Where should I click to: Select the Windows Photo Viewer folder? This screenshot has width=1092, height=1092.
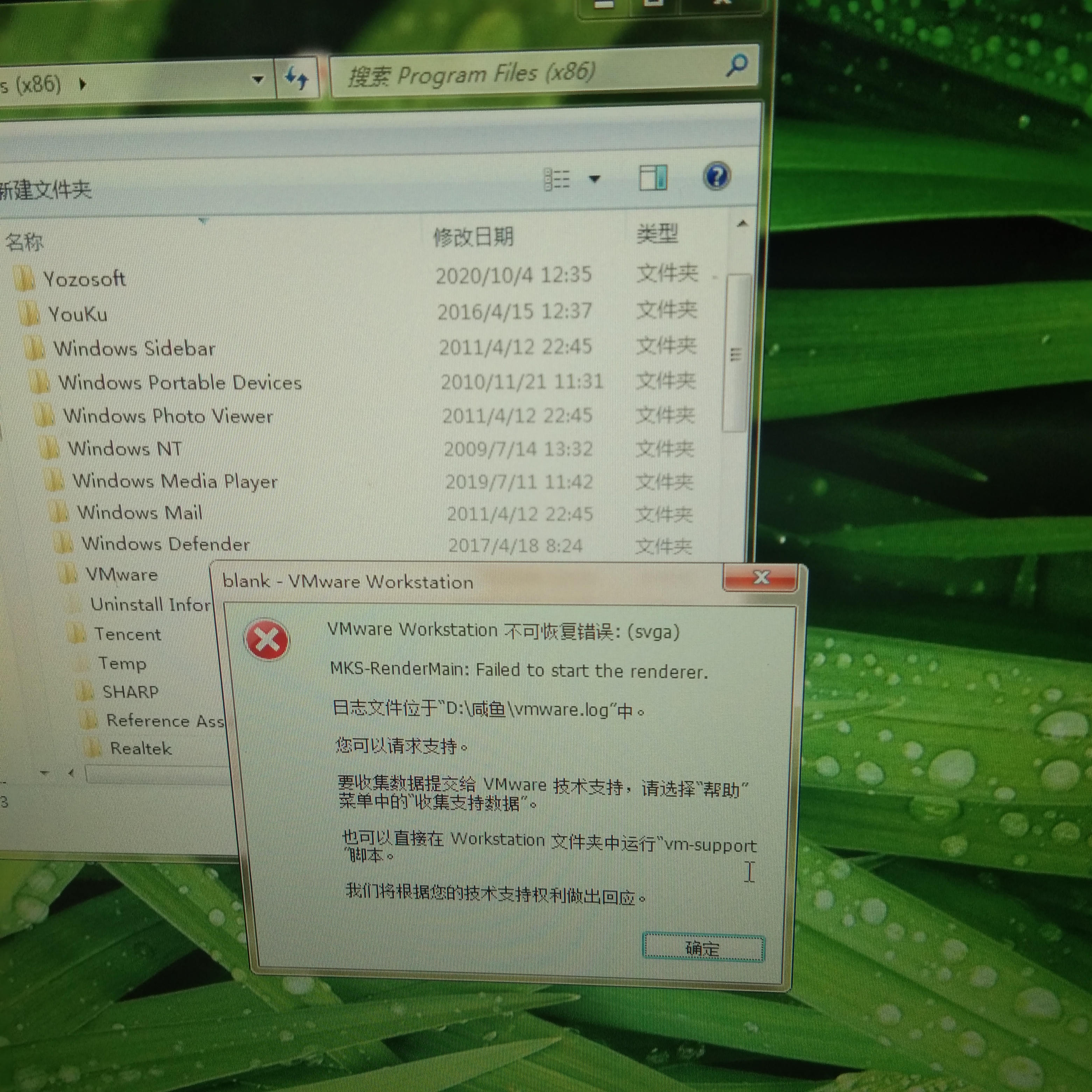pos(168,416)
